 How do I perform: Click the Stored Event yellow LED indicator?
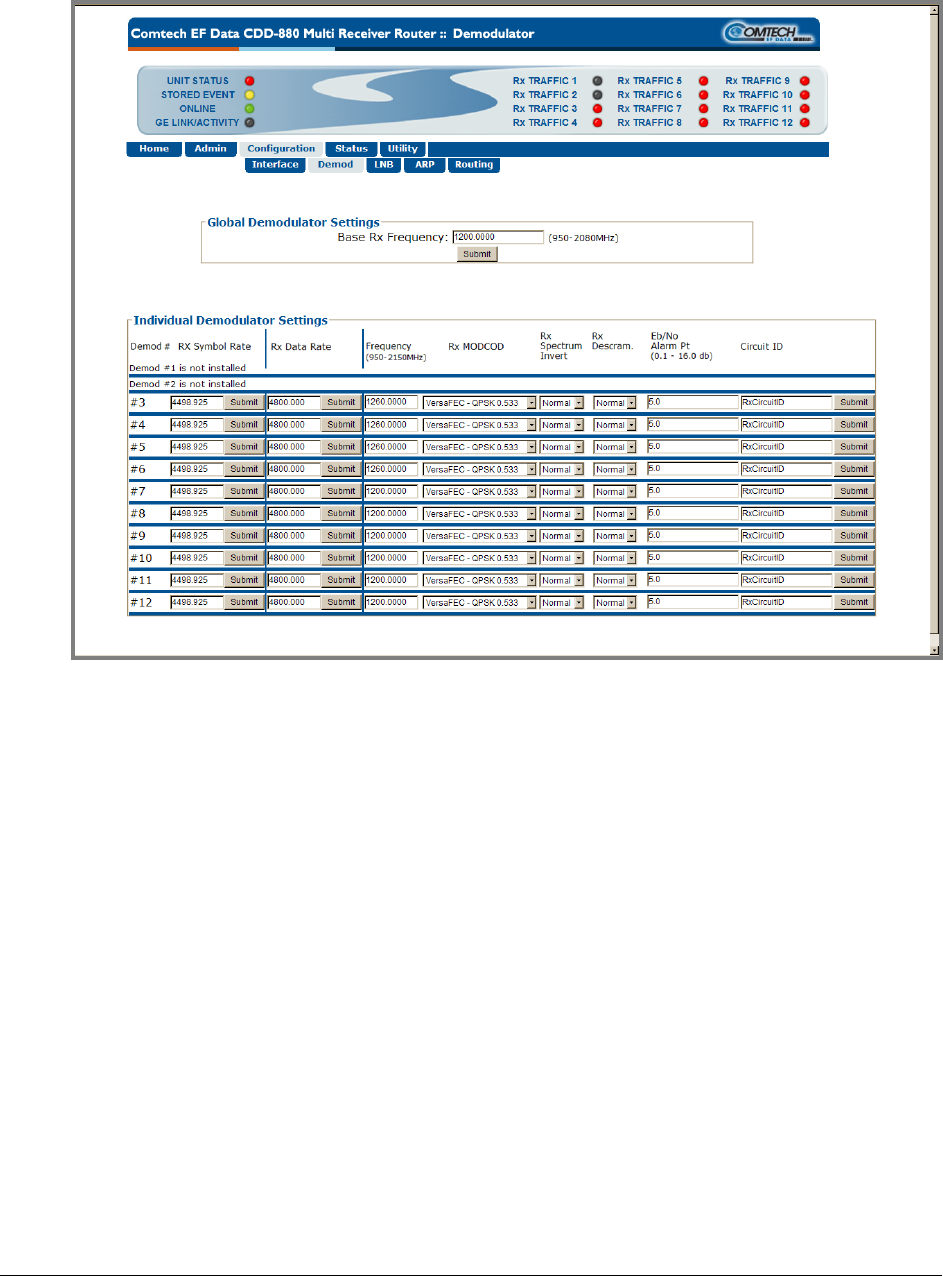click(250, 95)
